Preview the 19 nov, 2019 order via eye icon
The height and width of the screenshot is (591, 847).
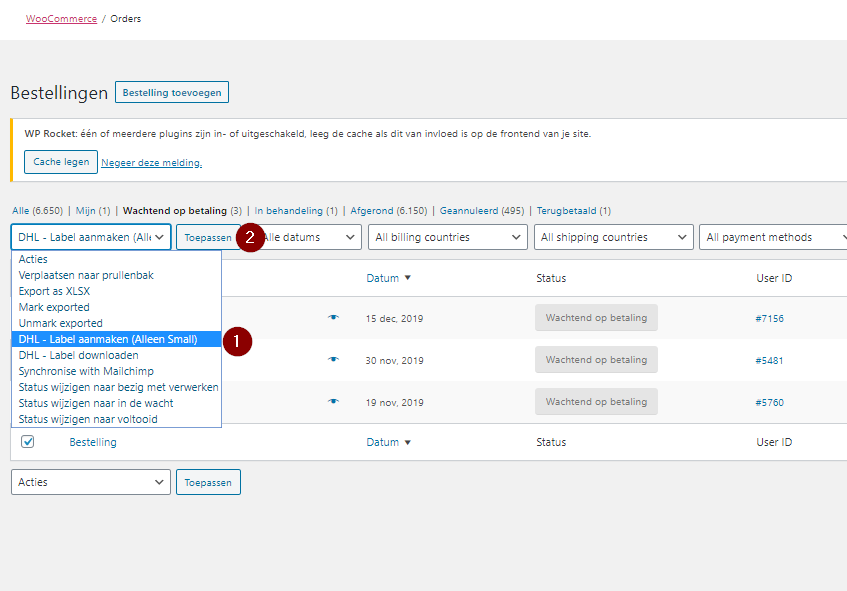tap(333, 402)
